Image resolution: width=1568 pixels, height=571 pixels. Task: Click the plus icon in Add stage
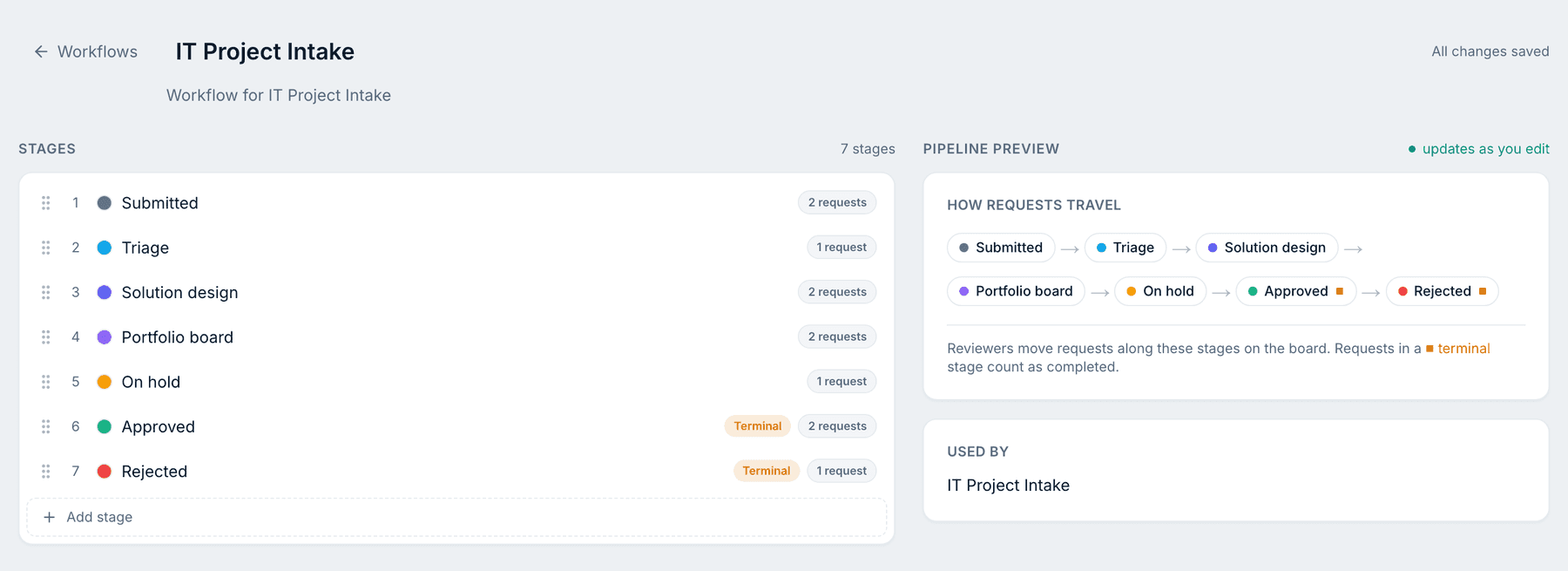(x=50, y=517)
